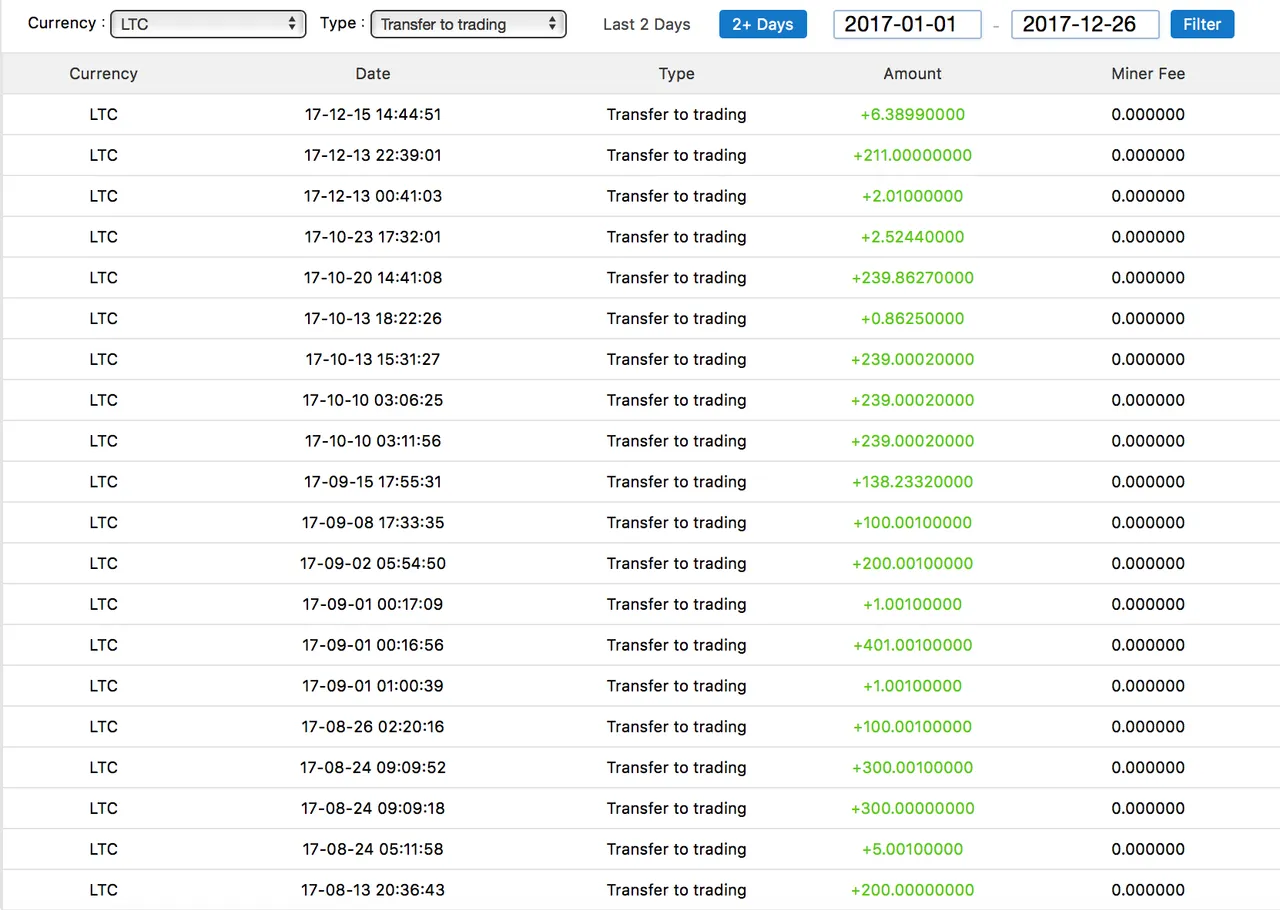Open the Type dropdown showing Transfer to trading

468,24
